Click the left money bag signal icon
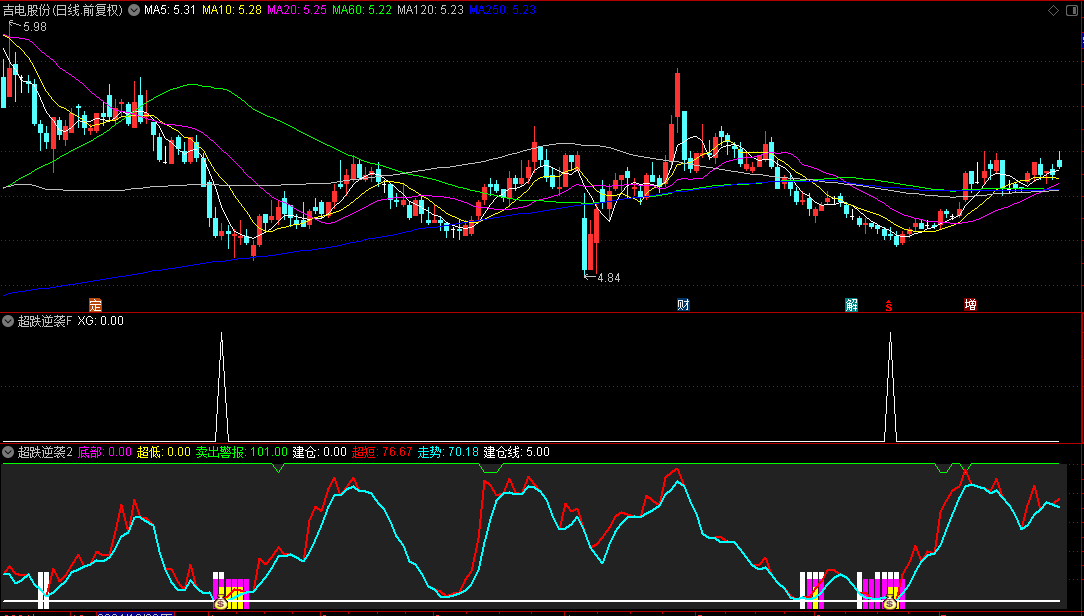 [220, 603]
